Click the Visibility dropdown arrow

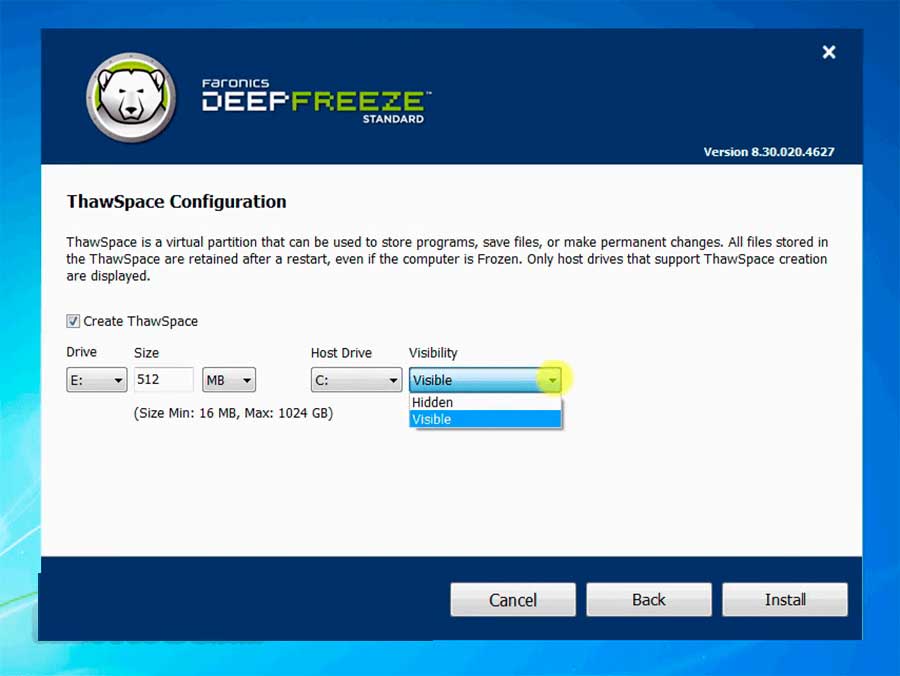552,380
